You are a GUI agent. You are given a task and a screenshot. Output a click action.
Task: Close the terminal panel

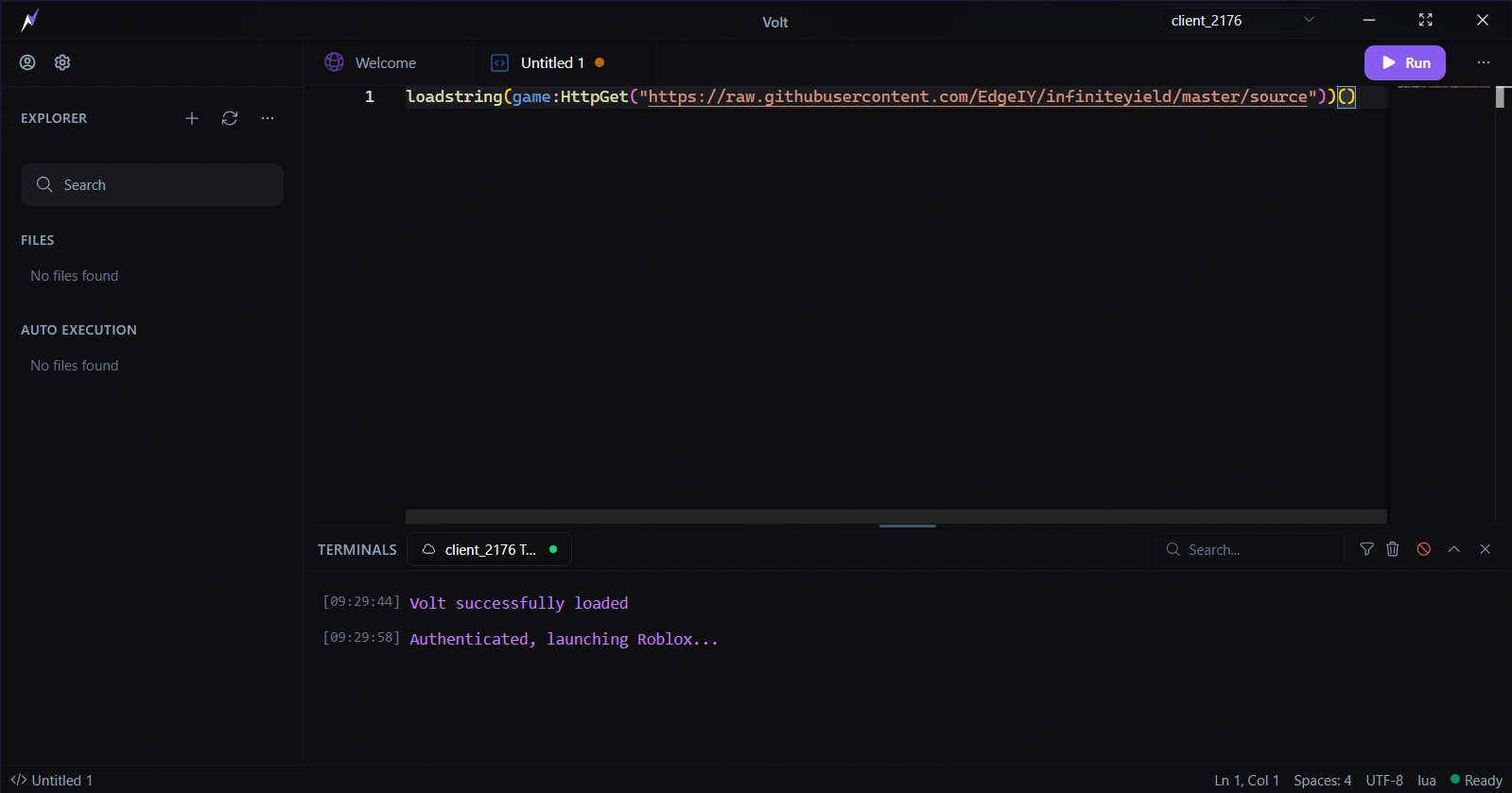click(1486, 549)
